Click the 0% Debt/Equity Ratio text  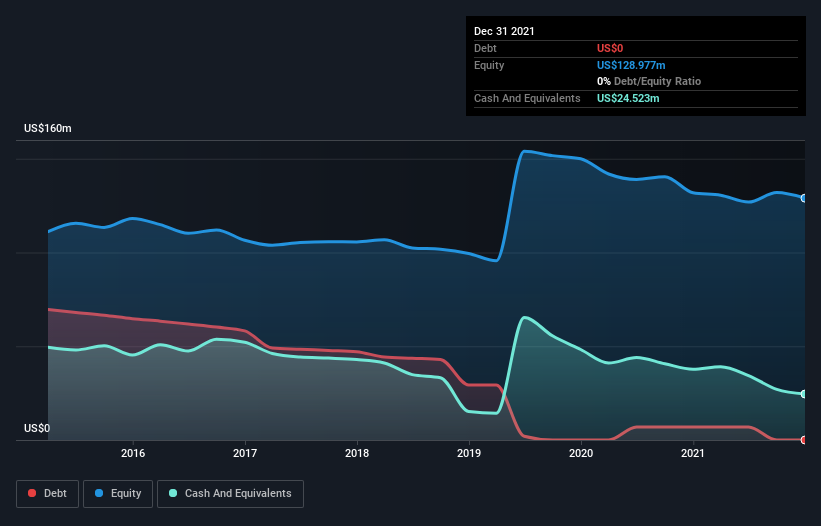pos(649,81)
